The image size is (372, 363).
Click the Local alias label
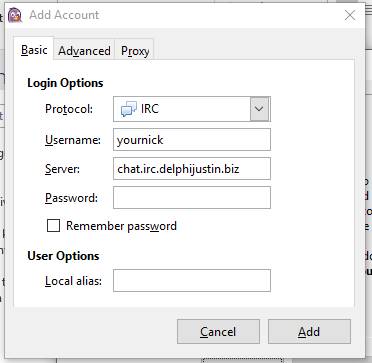(x=73, y=281)
